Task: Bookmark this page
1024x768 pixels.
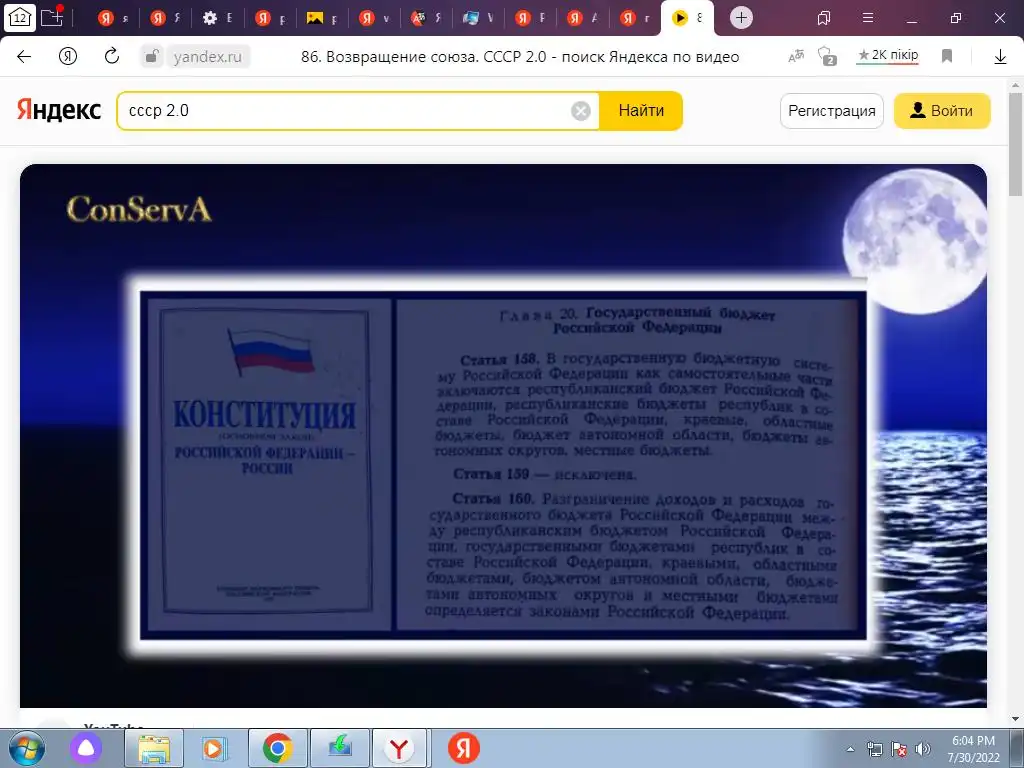Action: pos(947,56)
